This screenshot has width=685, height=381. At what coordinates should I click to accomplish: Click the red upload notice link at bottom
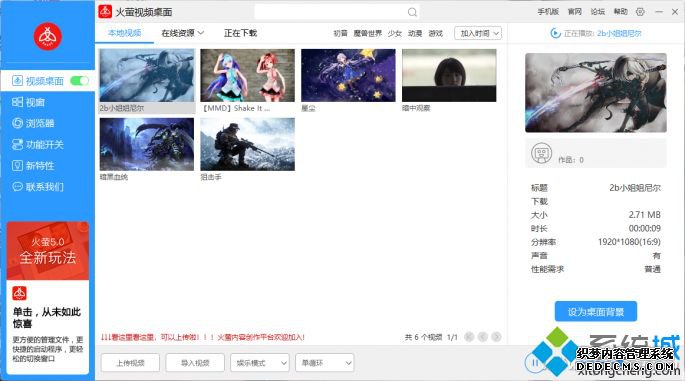[x=203, y=337]
